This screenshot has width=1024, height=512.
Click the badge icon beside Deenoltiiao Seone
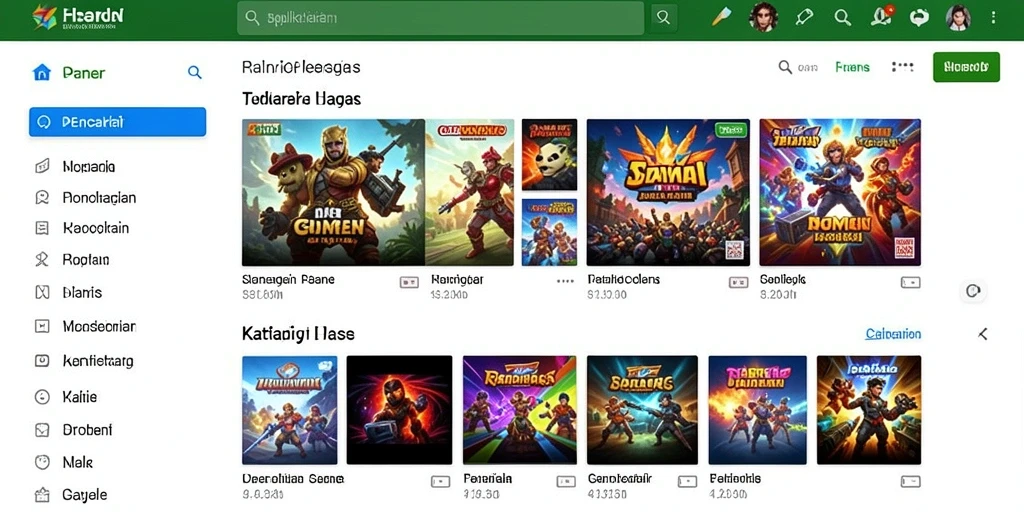click(x=441, y=482)
